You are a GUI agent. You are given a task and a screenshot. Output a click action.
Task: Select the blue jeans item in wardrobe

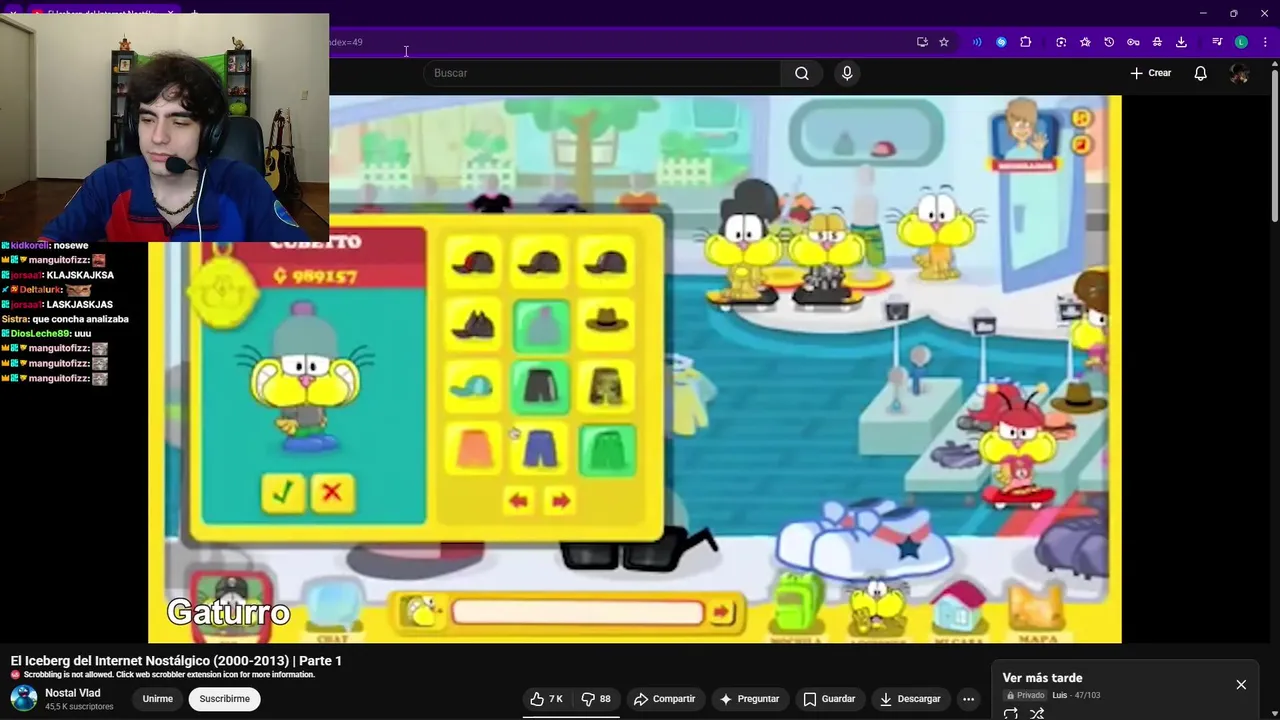point(540,450)
